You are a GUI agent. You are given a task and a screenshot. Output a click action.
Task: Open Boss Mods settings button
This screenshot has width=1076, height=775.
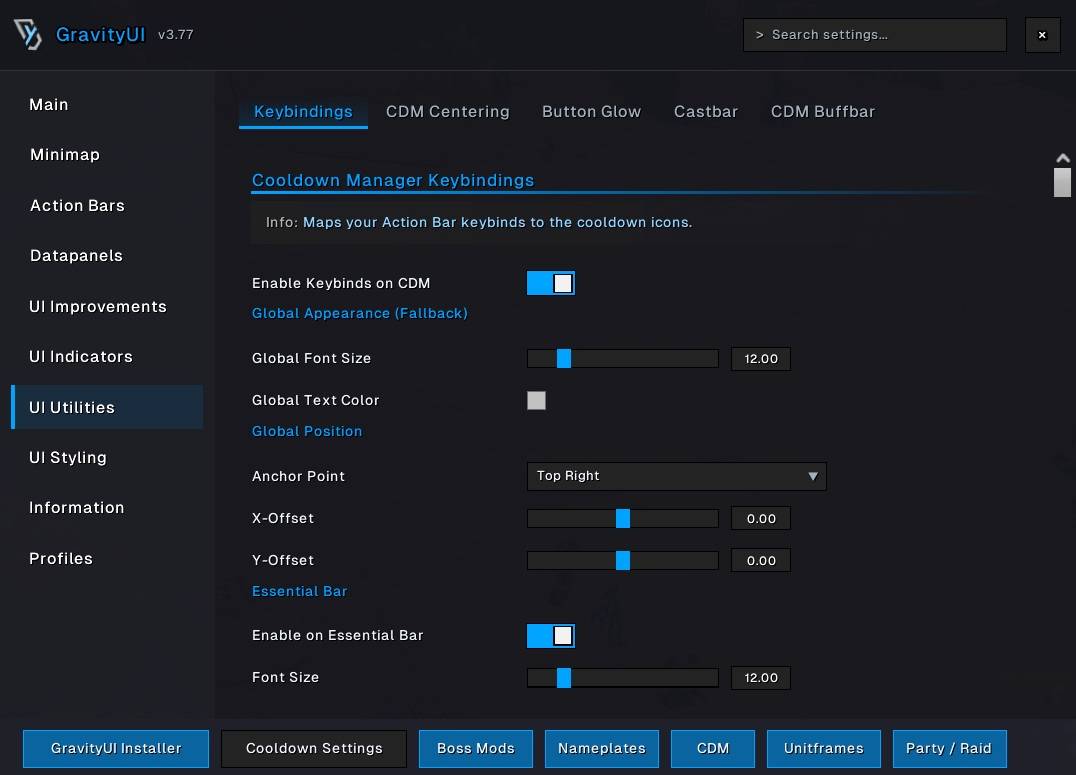(x=476, y=748)
